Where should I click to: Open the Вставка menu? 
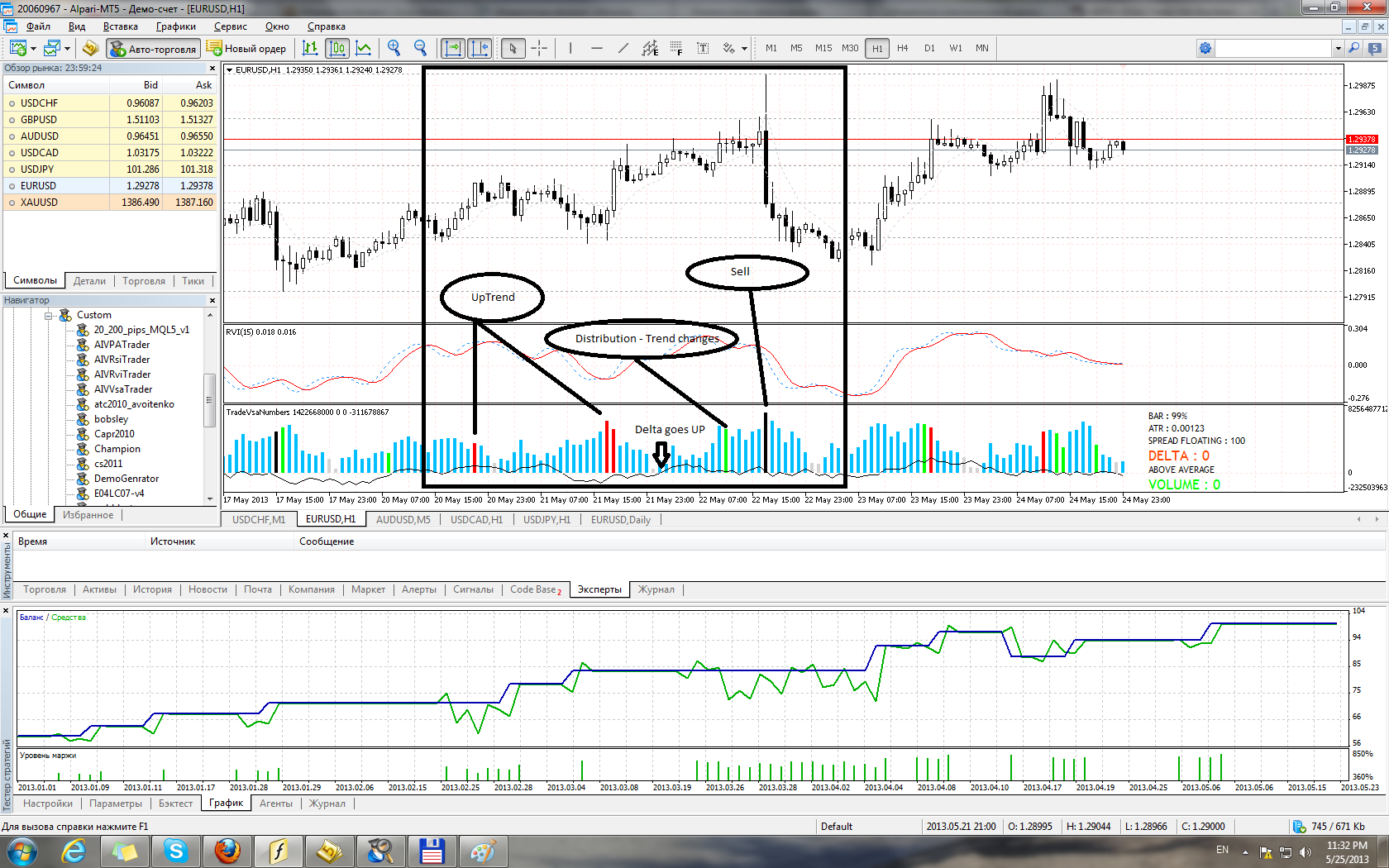click(x=121, y=26)
